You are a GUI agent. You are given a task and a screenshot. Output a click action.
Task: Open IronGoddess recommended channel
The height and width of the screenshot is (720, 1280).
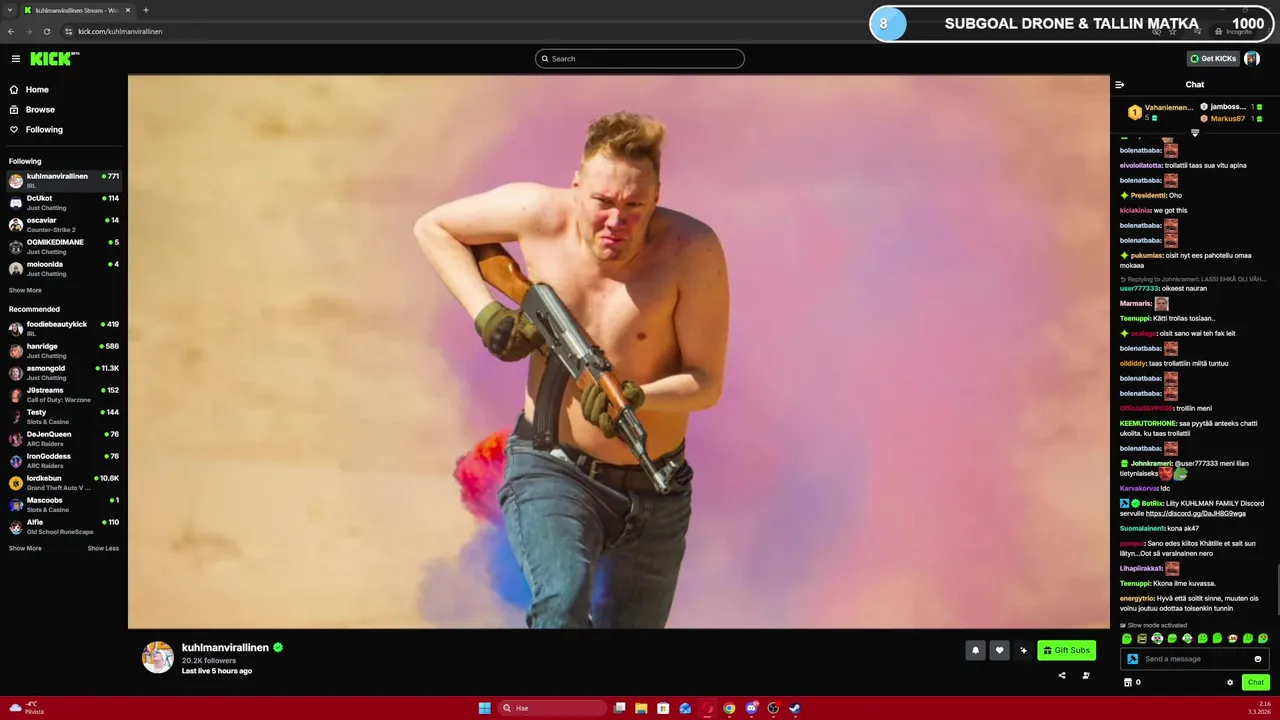(64, 460)
